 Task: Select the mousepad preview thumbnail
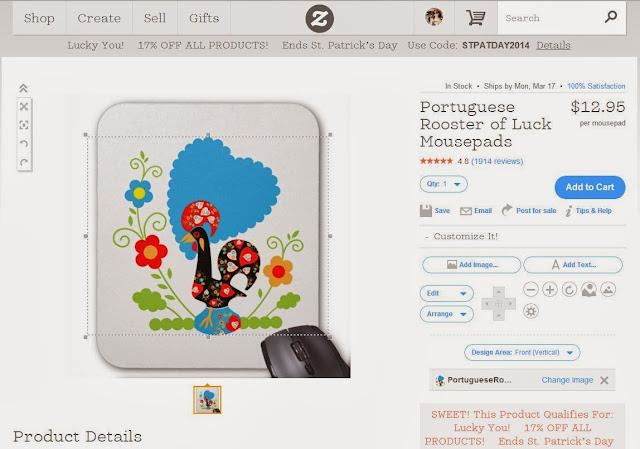click(207, 400)
